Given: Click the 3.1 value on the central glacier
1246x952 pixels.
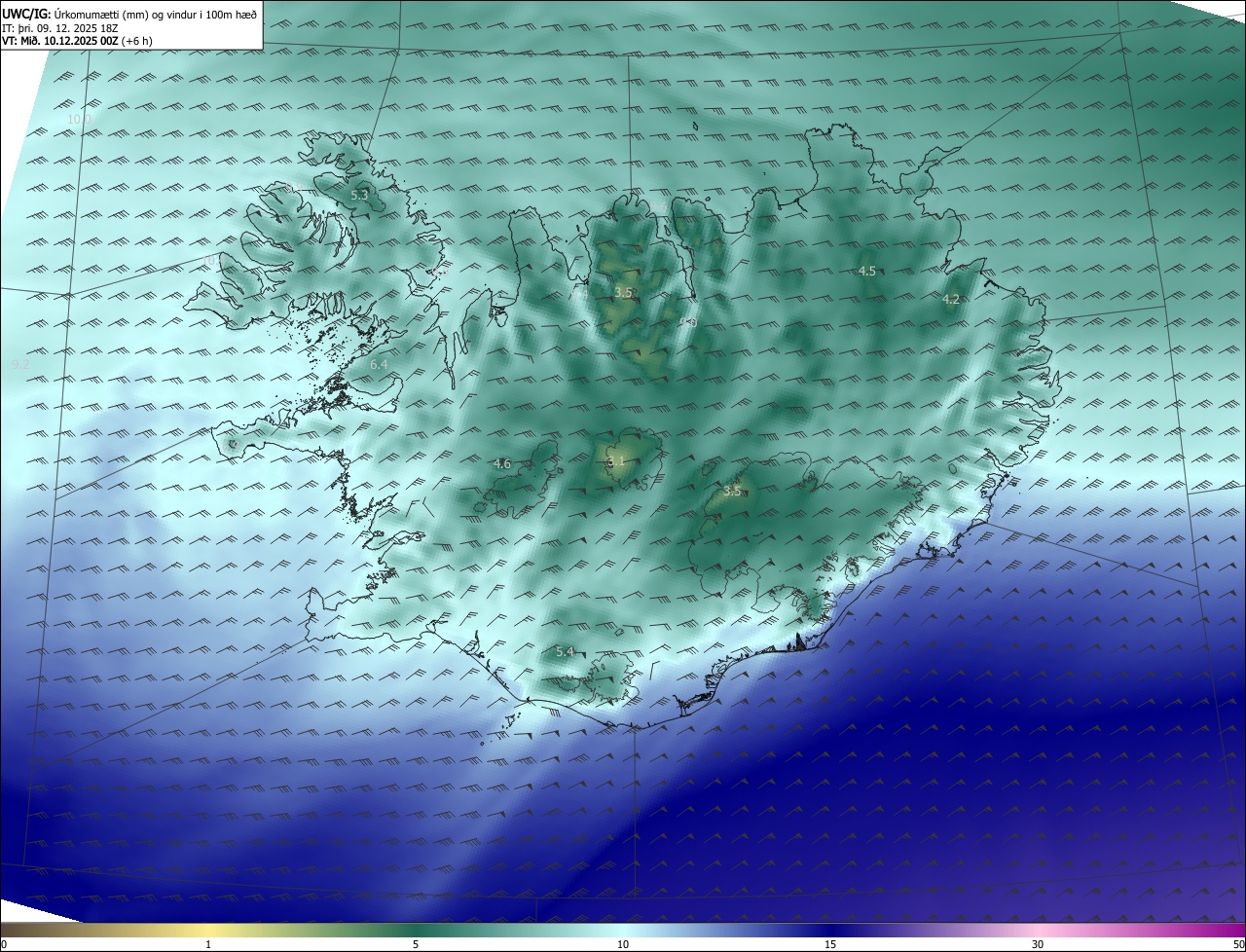Looking at the screenshot, I should click(x=615, y=461).
